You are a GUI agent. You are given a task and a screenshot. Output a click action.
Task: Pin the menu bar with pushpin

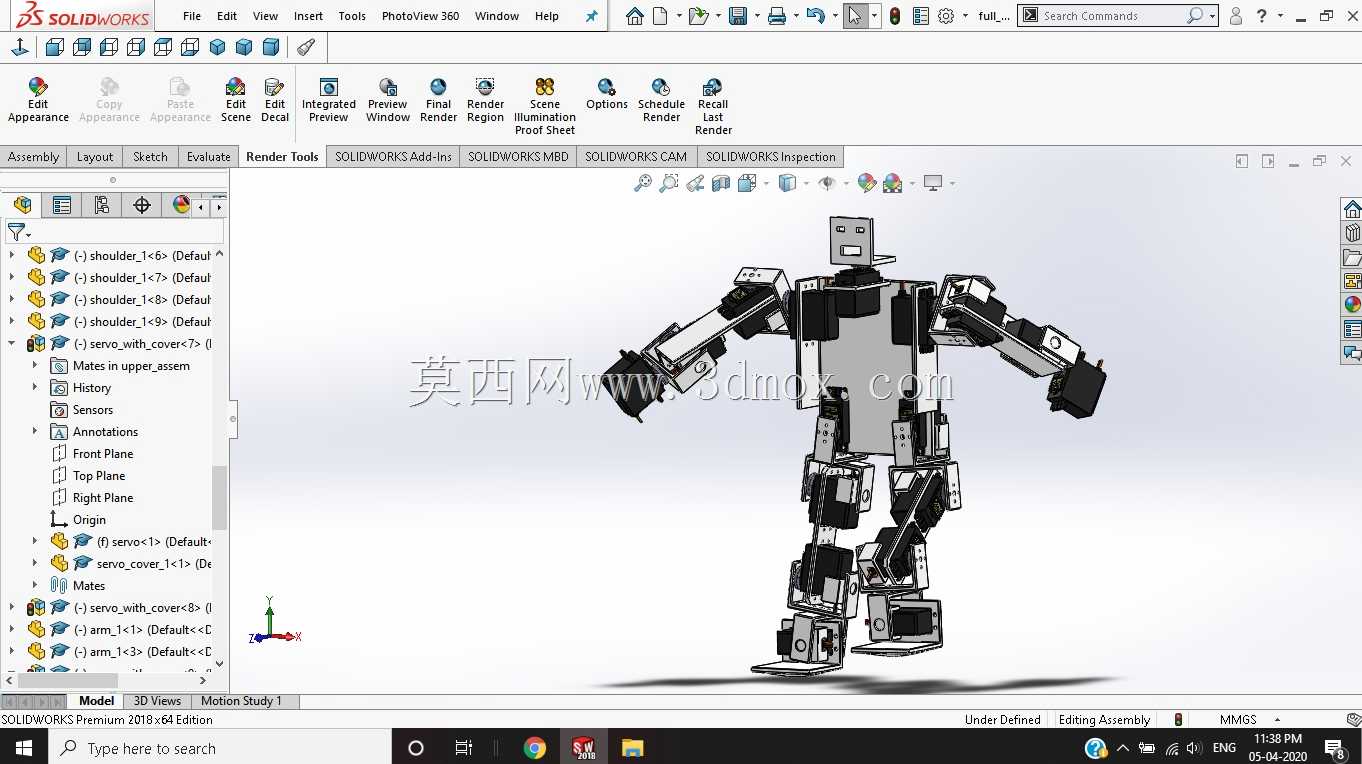point(591,16)
